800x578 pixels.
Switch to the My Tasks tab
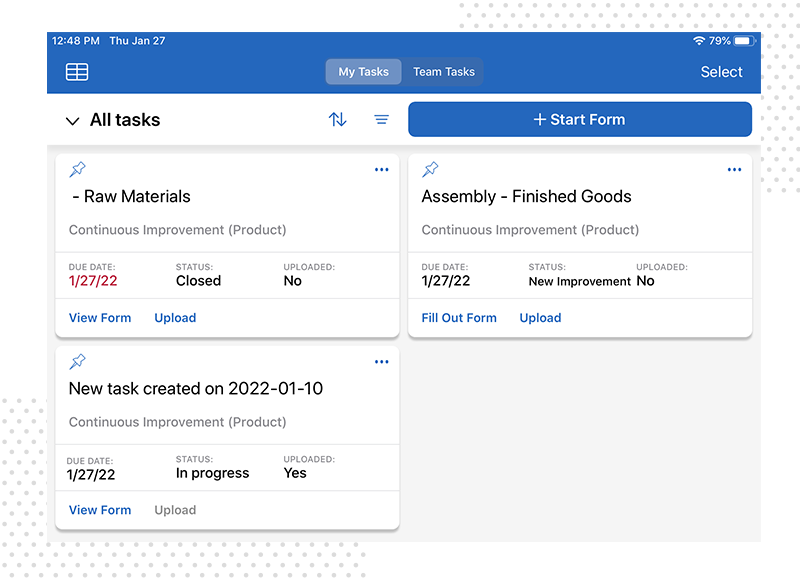(x=363, y=72)
